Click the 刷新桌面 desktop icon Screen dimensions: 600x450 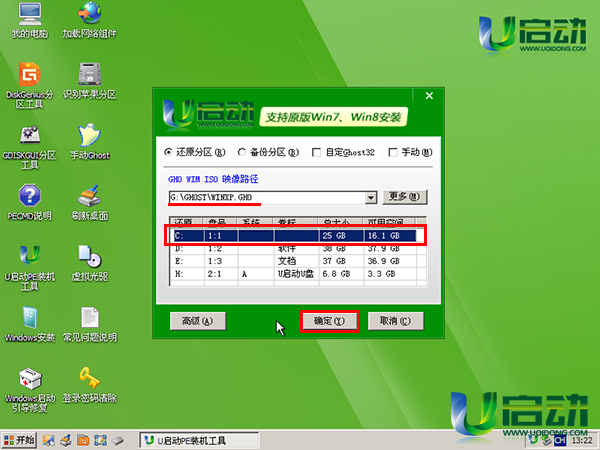coord(90,202)
